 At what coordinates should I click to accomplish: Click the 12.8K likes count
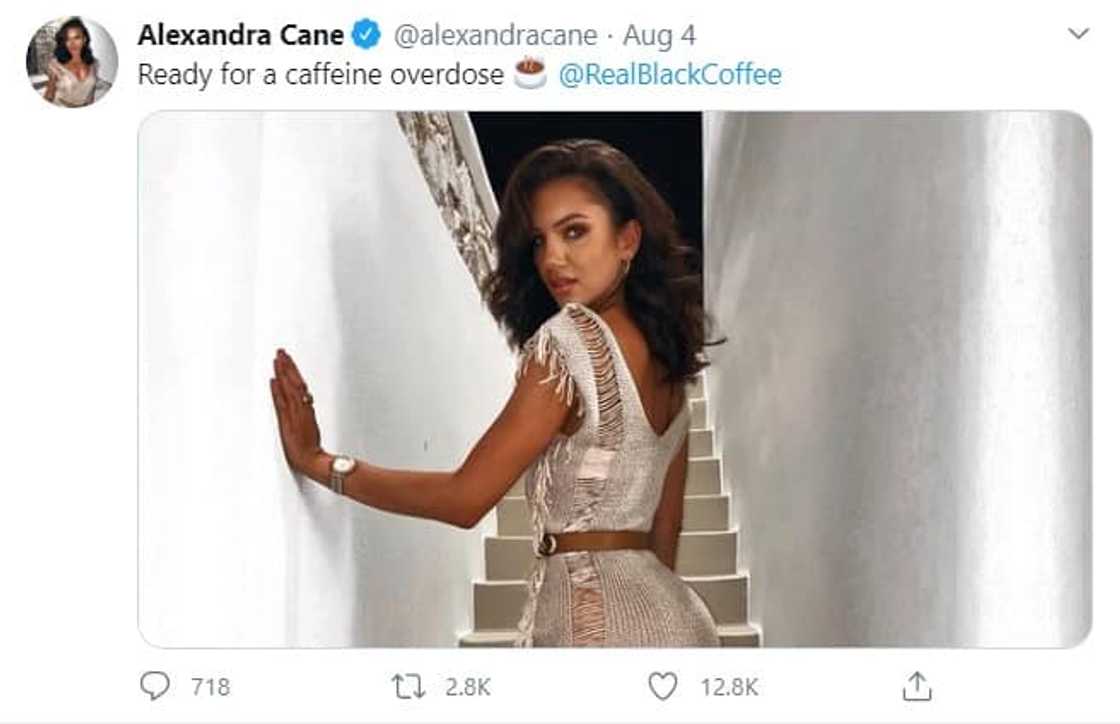click(728, 687)
